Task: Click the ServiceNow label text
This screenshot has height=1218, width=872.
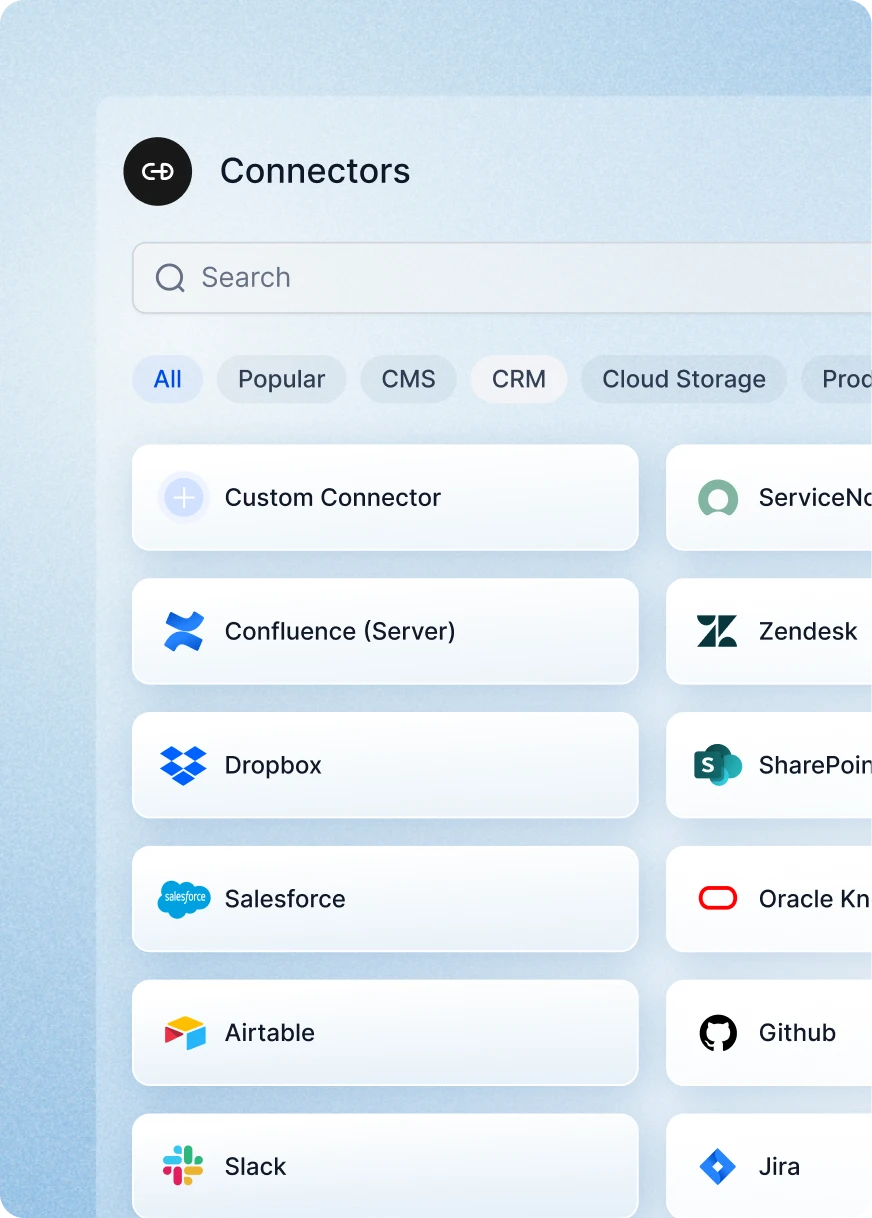Action: click(815, 498)
